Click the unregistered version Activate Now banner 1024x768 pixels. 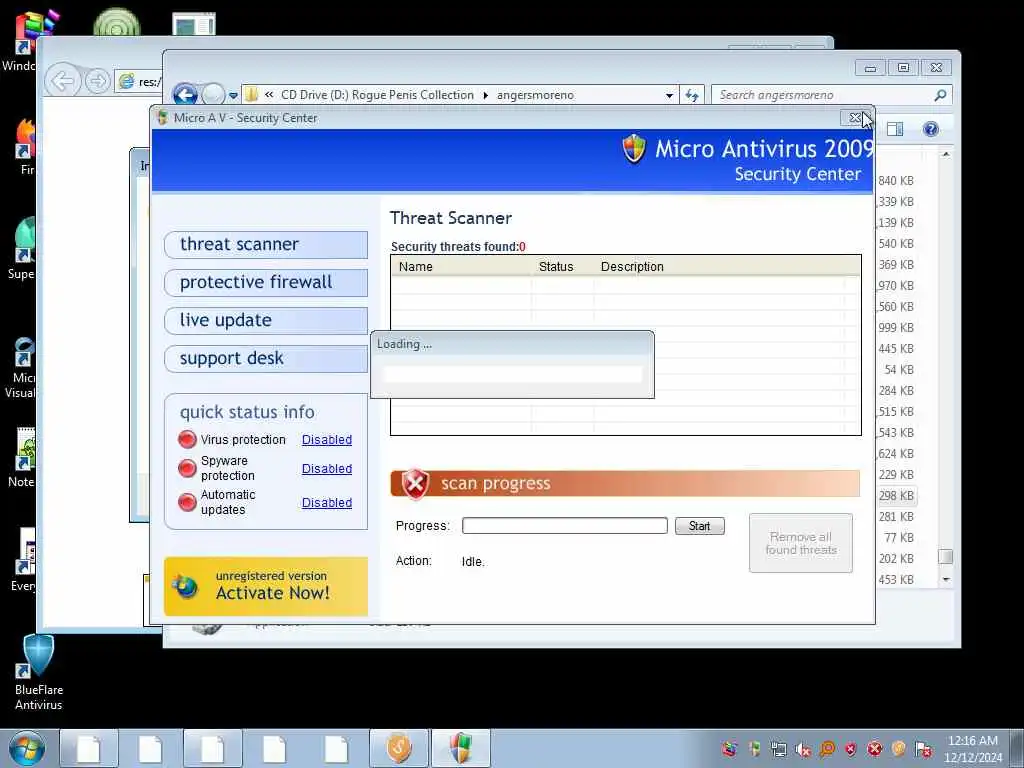(266, 586)
